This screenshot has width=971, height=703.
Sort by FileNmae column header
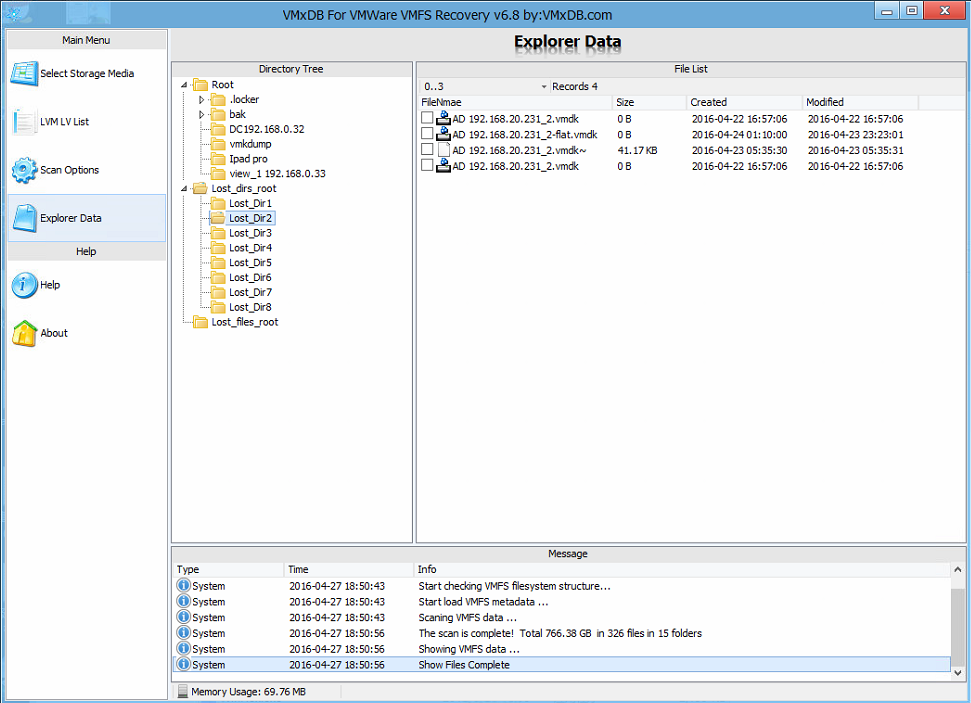[515, 102]
